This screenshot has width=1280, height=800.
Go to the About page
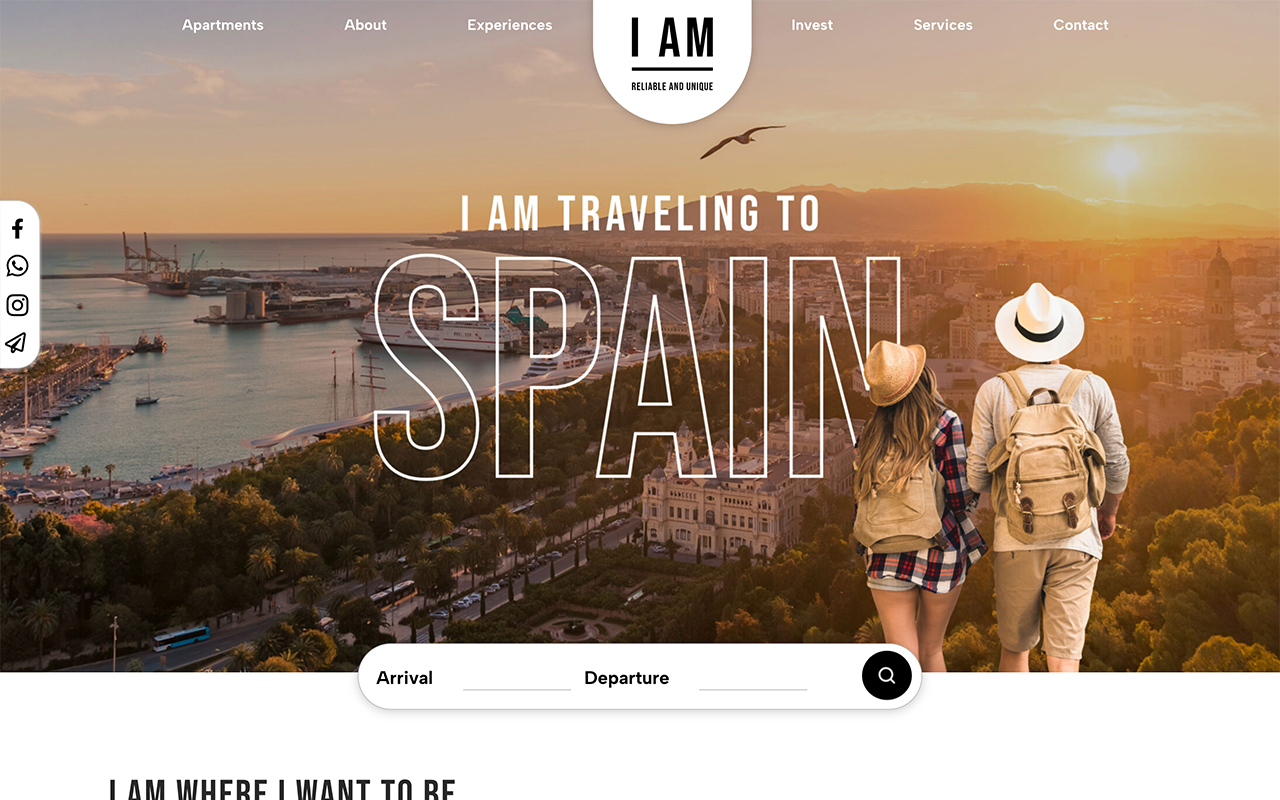point(365,25)
